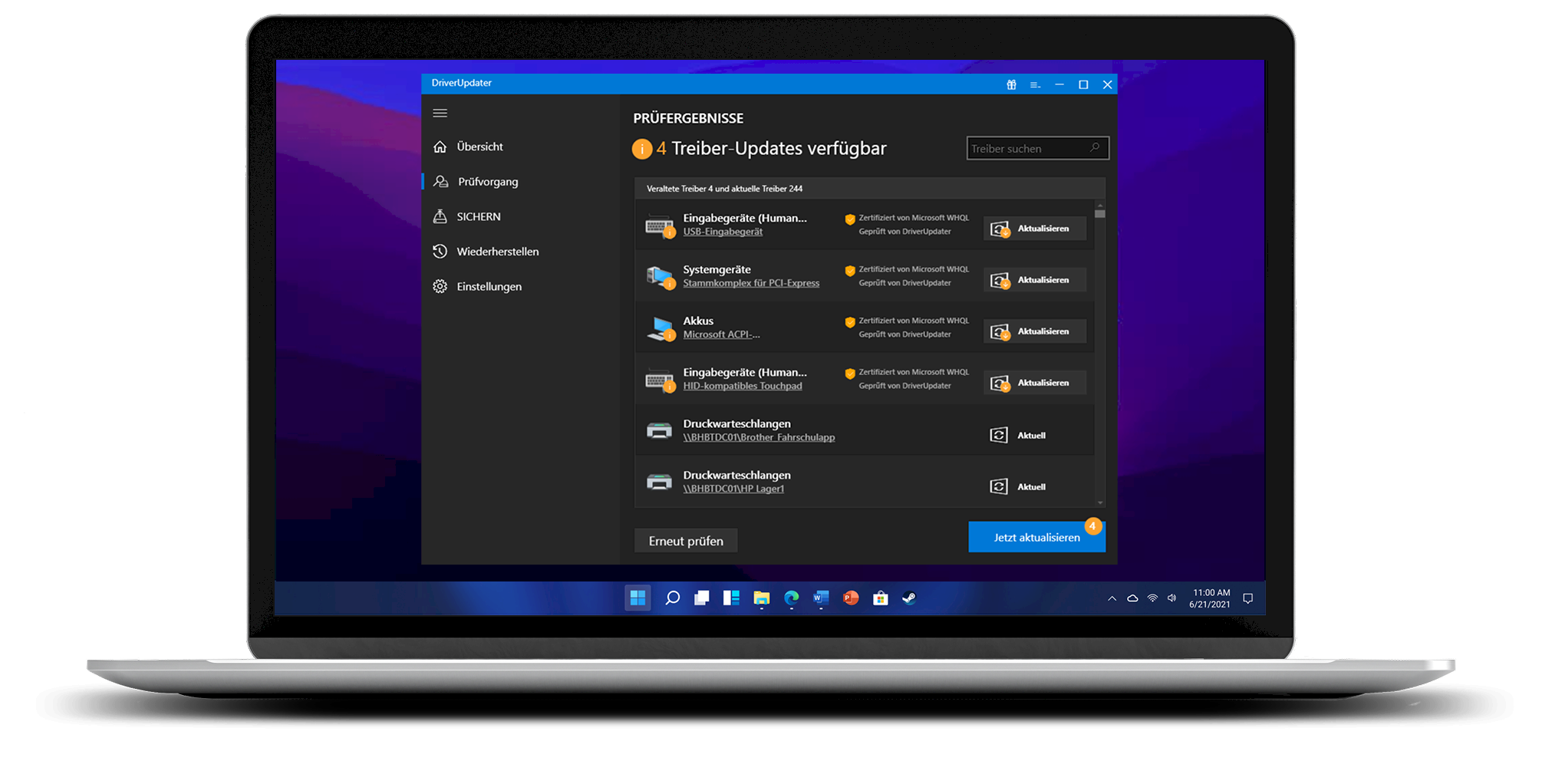Click the Brother_Fahrschulapp printer link
This screenshot has height=784, width=1542.
pyautogui.click(x=759, y=437)
